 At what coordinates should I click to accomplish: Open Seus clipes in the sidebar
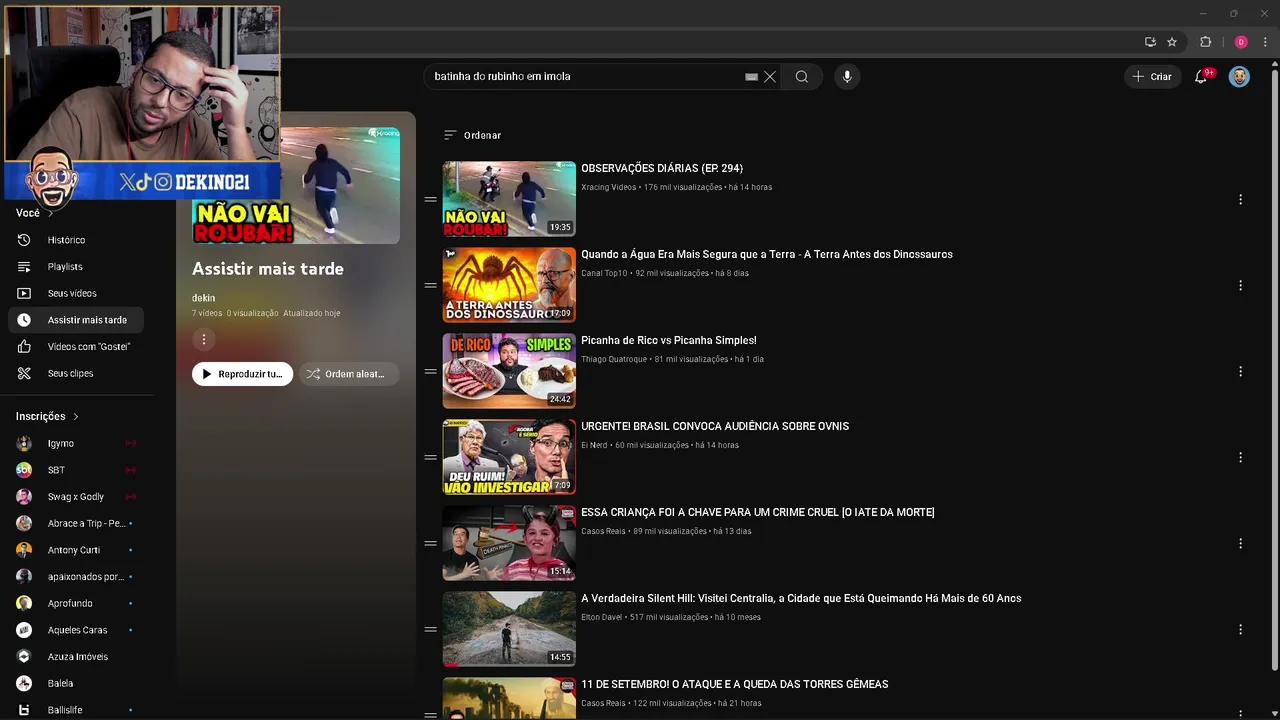pos(76,374)
